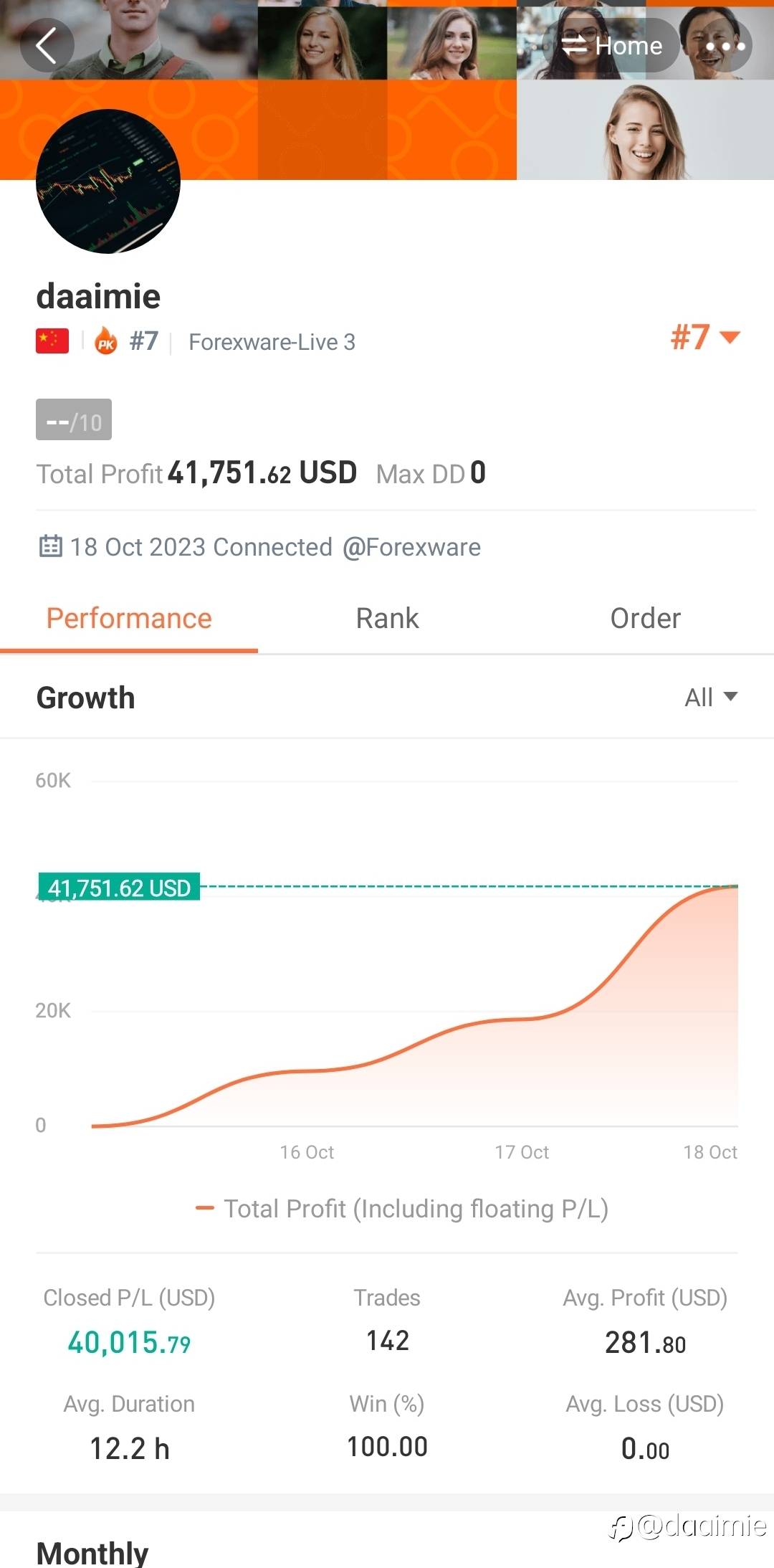Tap the China flag icon
Screen dimensions: 774x1568
[x=52, y=341]
